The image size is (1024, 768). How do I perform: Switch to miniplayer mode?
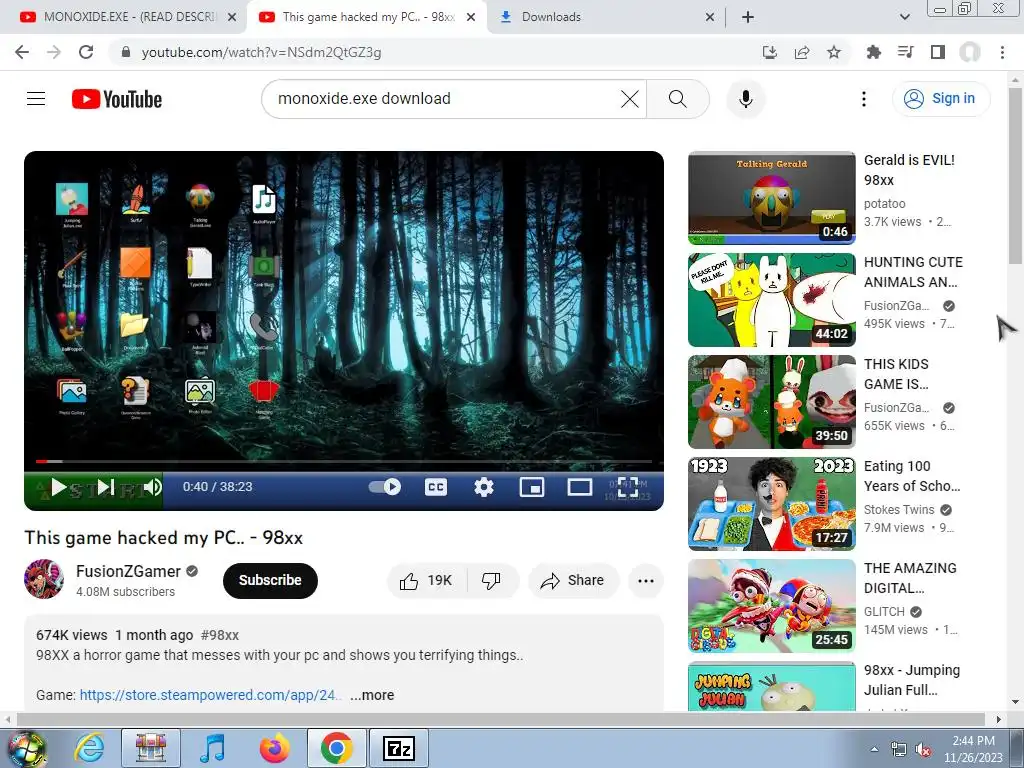click(532, 487)
